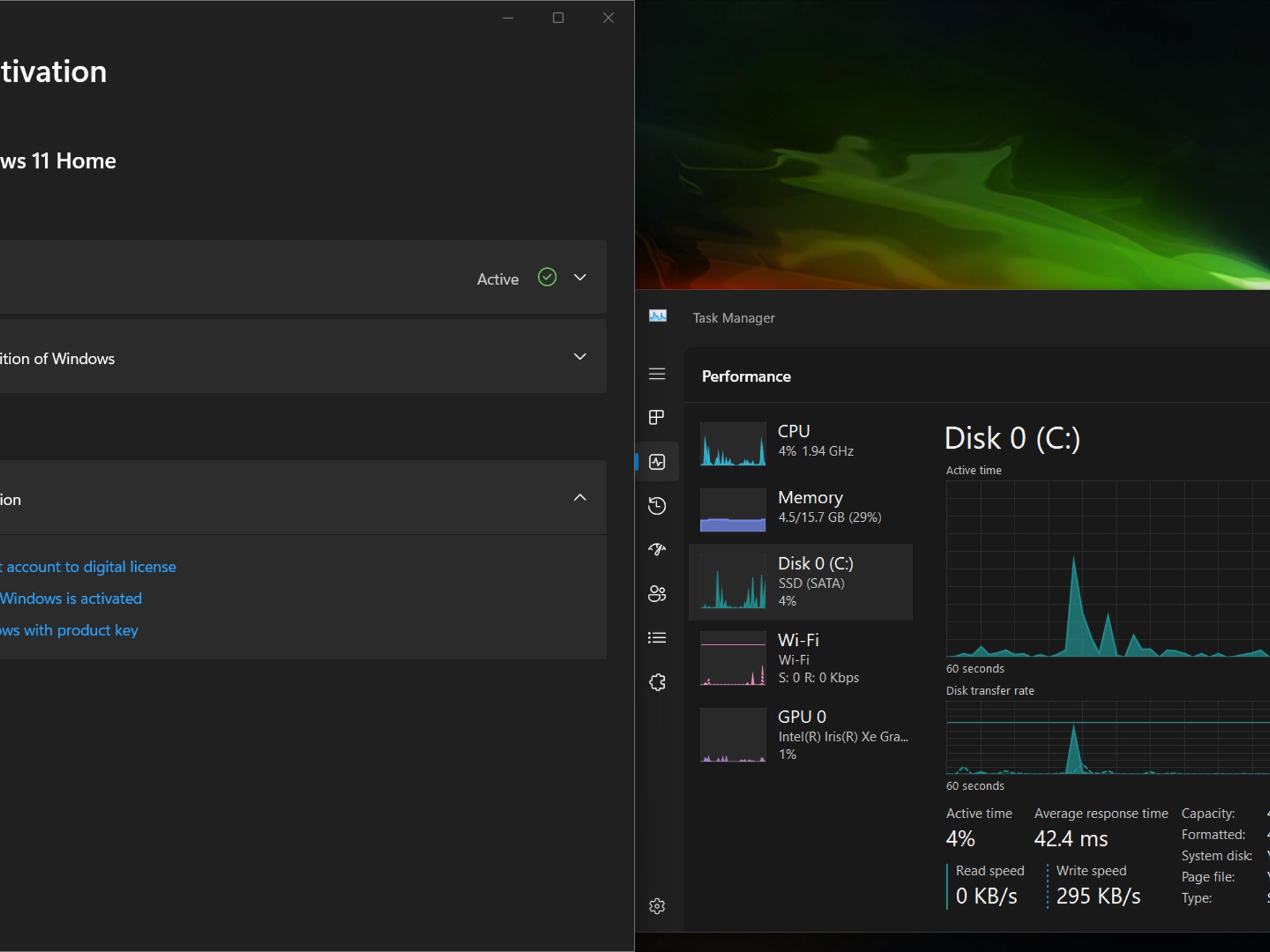Switch to the Processes page icon
The height and width of the screenshot is (952, 1270).
pos(657,417)
